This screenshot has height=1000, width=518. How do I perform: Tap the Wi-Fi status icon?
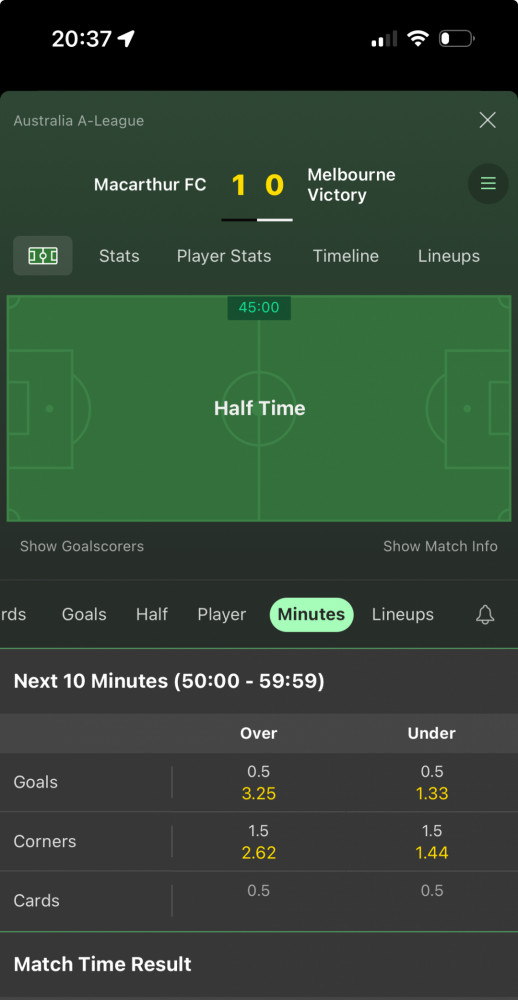418,39
